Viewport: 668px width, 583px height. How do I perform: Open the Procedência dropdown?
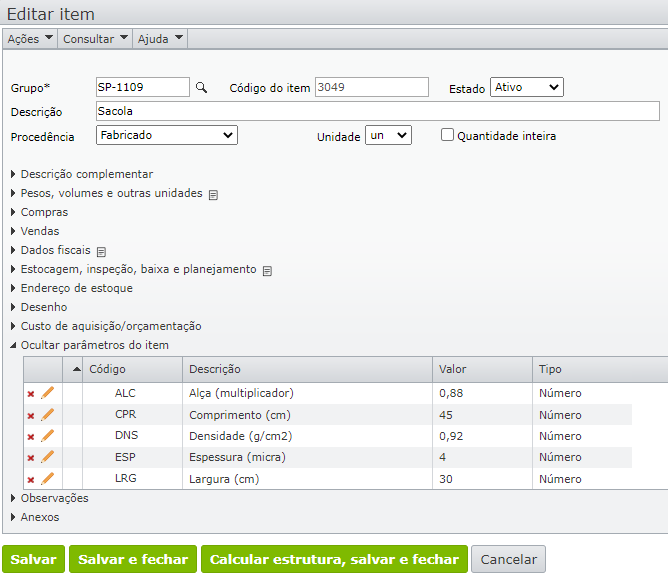[x=166, y=135]
